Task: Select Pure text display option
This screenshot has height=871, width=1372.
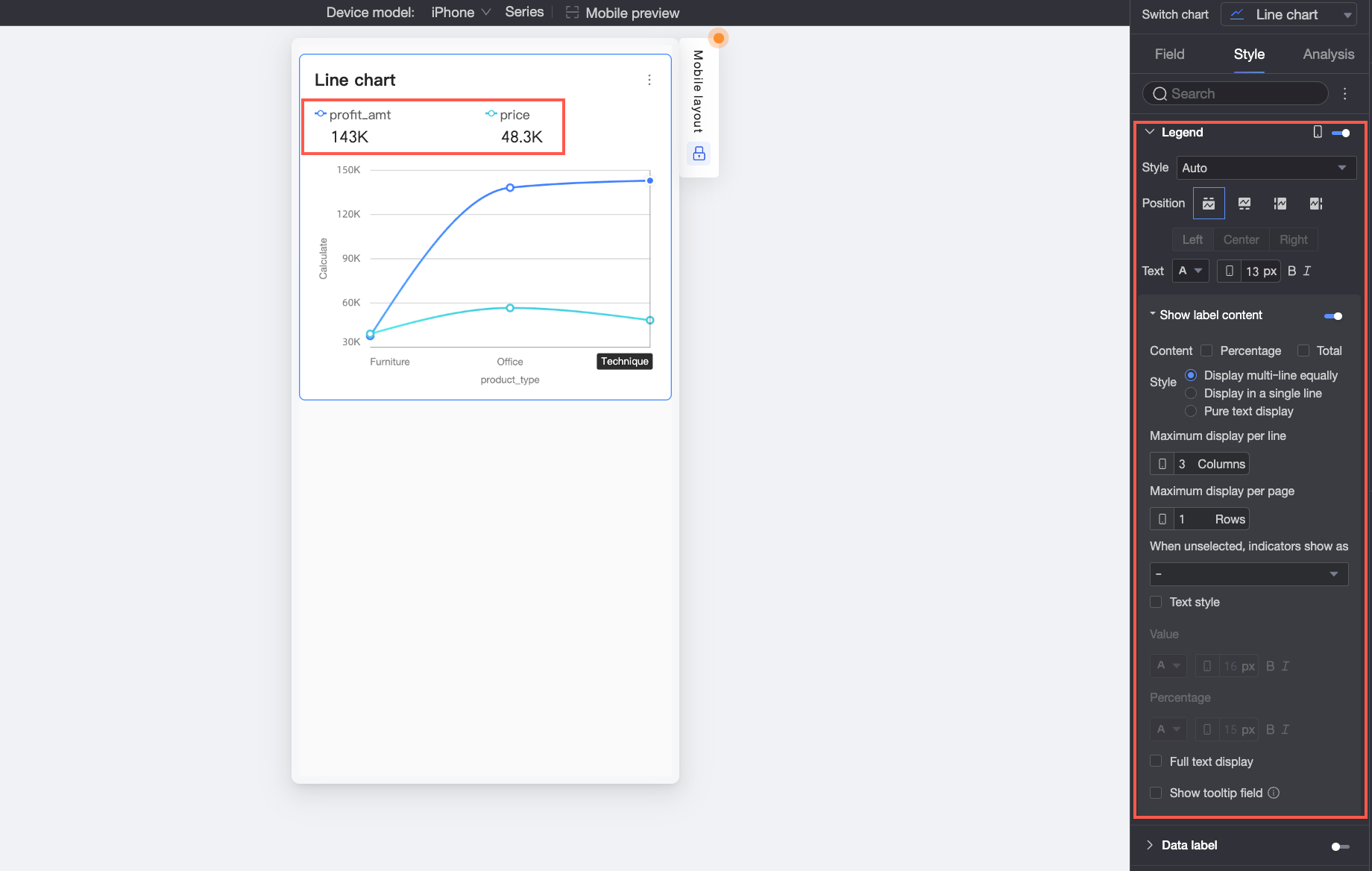Action: tap(1191, 411)
